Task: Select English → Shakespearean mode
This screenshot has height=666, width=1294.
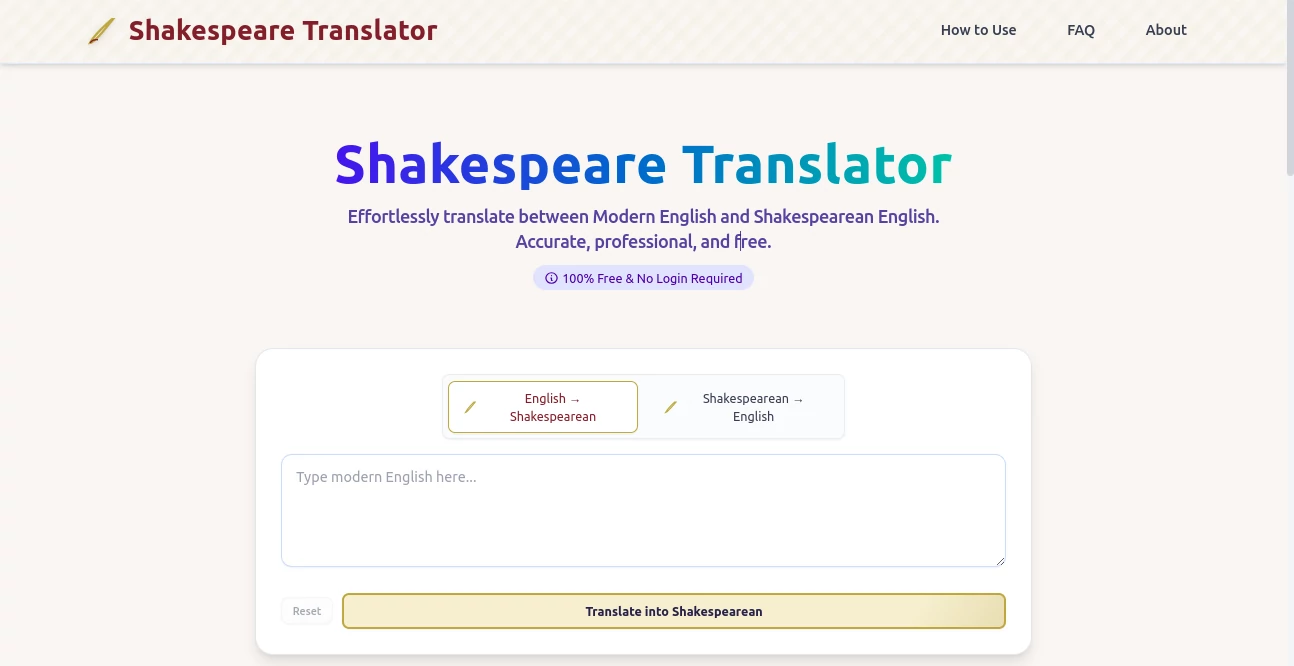Action: 543,407
